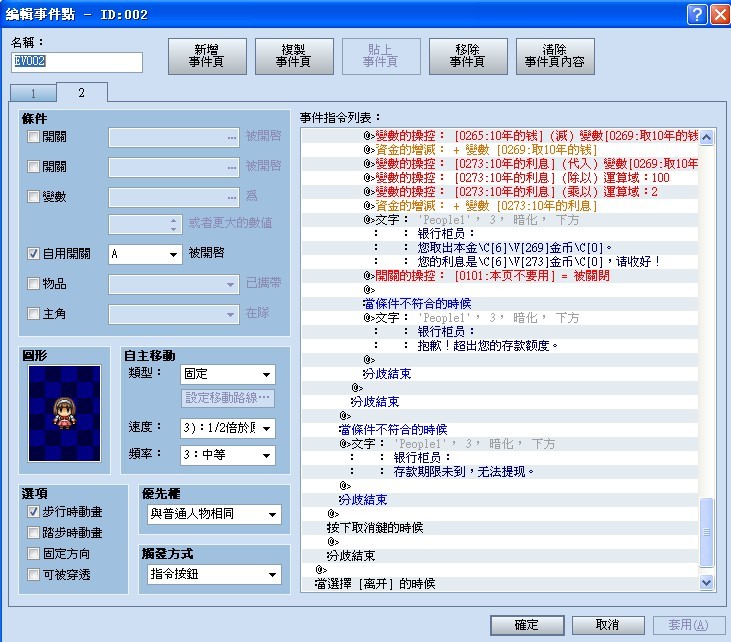
Task: Enable the 踏步時動畫 option
Action: [33, 532]
